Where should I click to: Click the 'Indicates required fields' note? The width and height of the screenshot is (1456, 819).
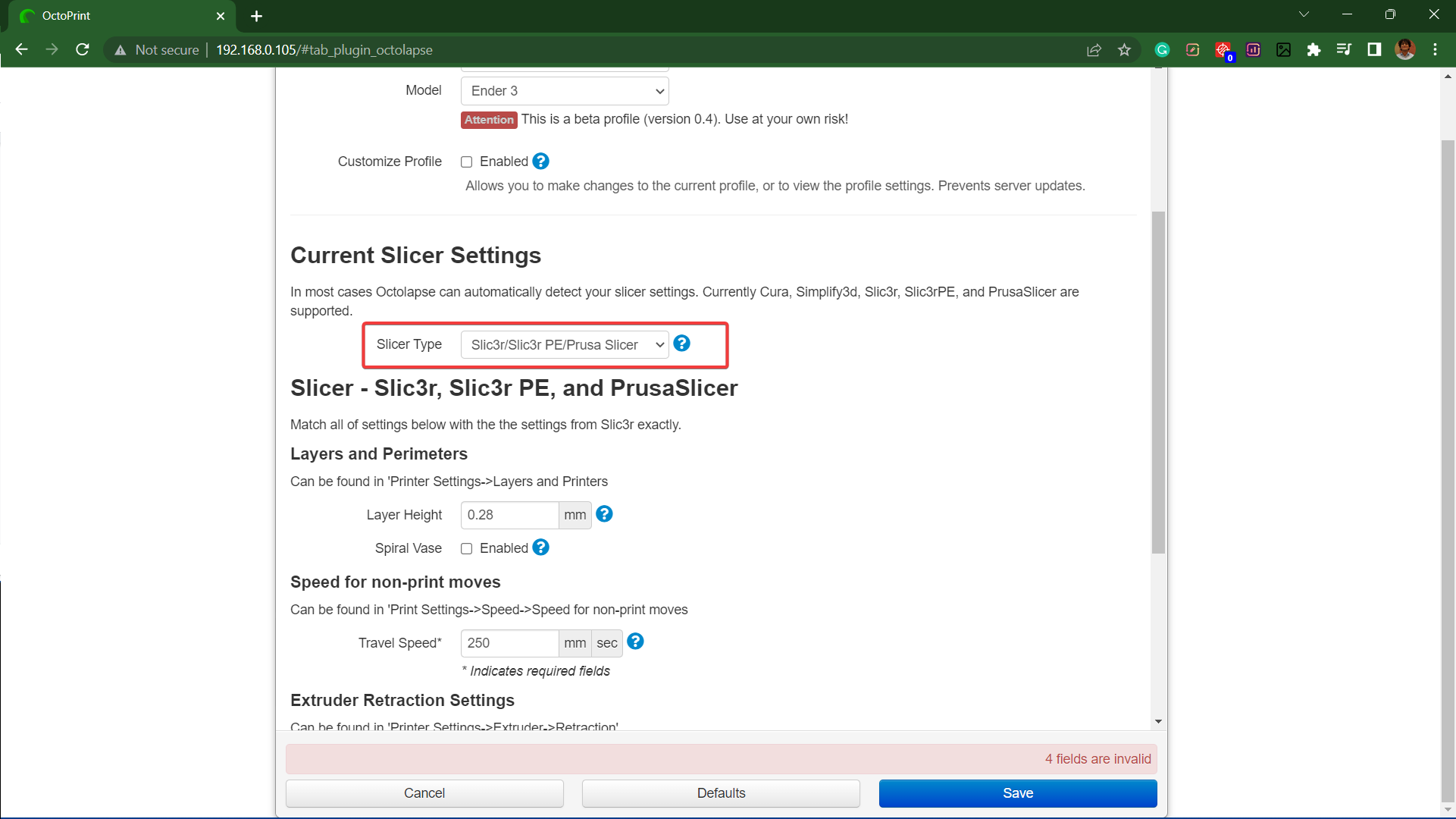[x=536, y=671]
